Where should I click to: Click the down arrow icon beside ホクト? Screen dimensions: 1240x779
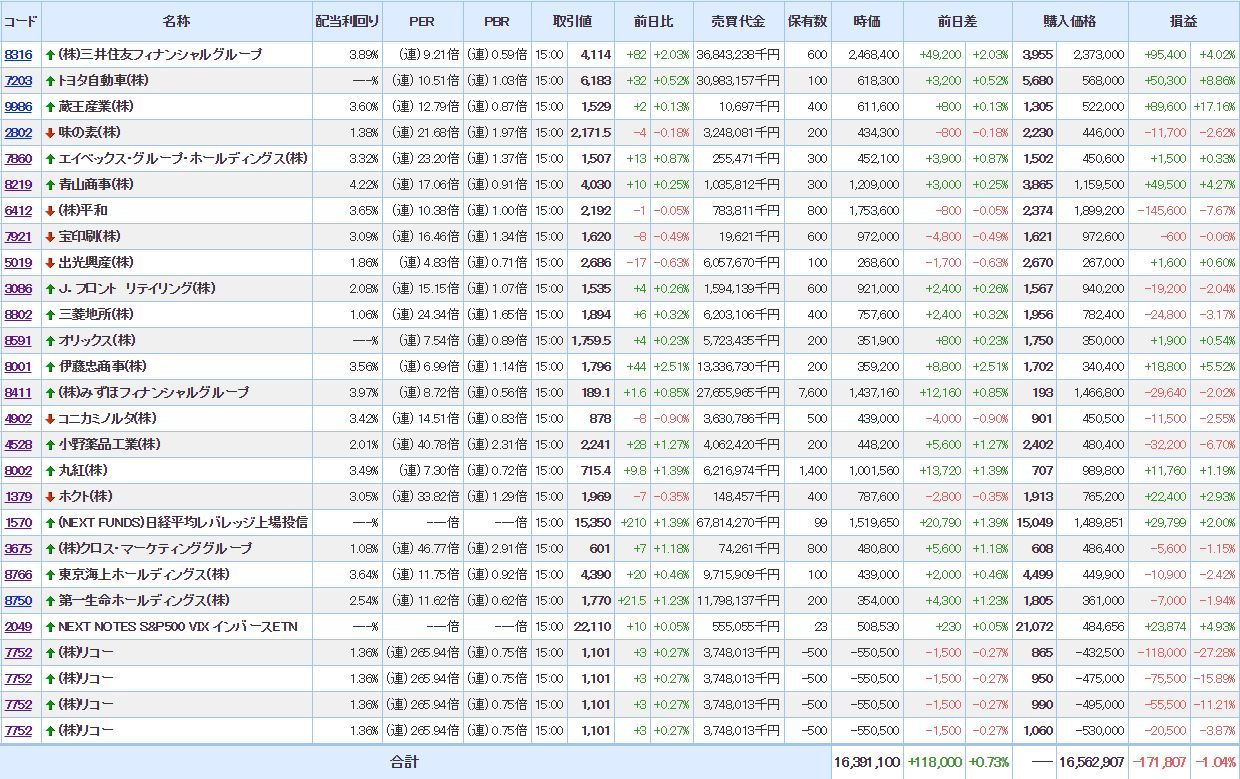coord(50,496)
